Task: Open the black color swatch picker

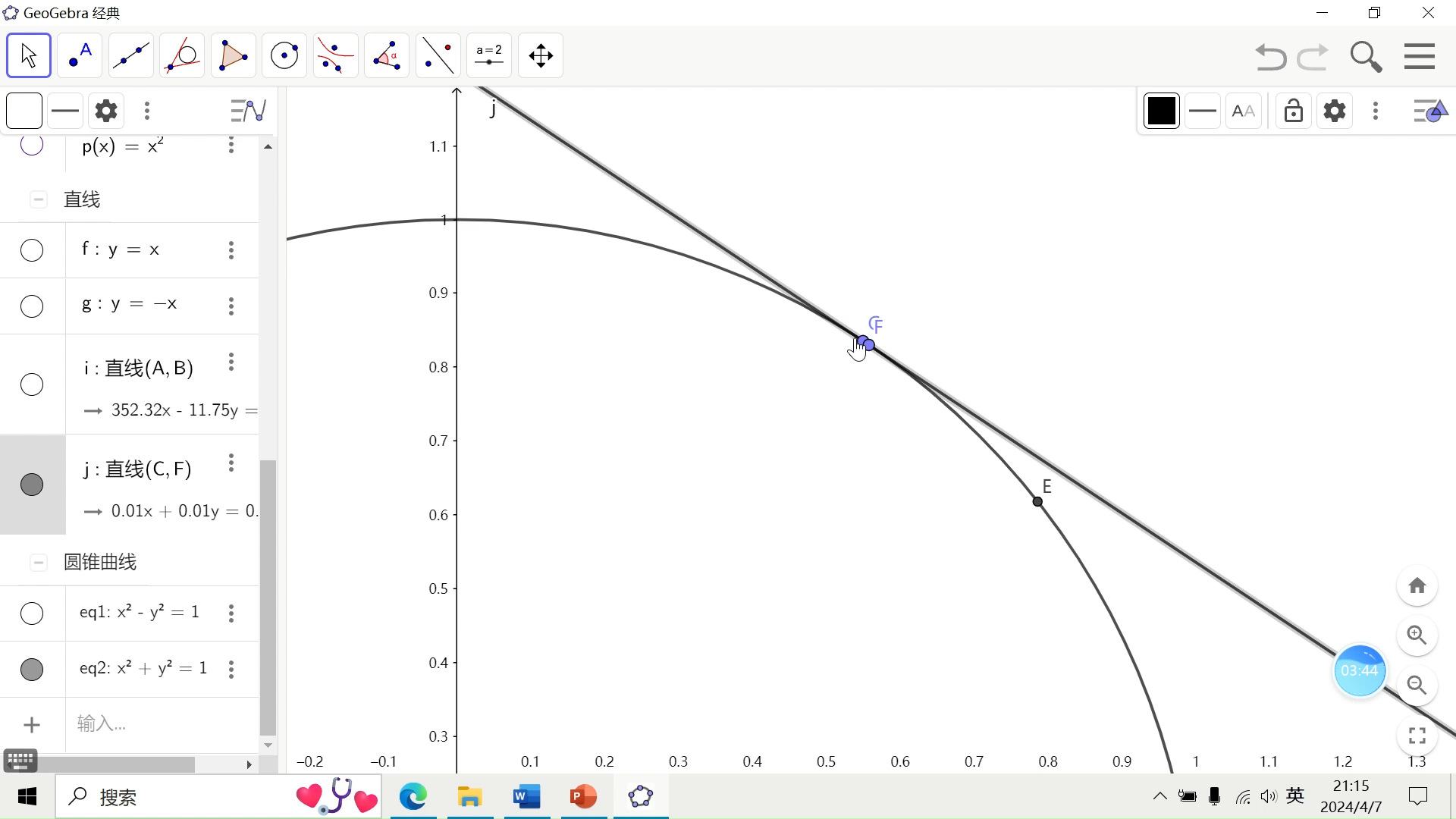Action: pos(1161,111)
